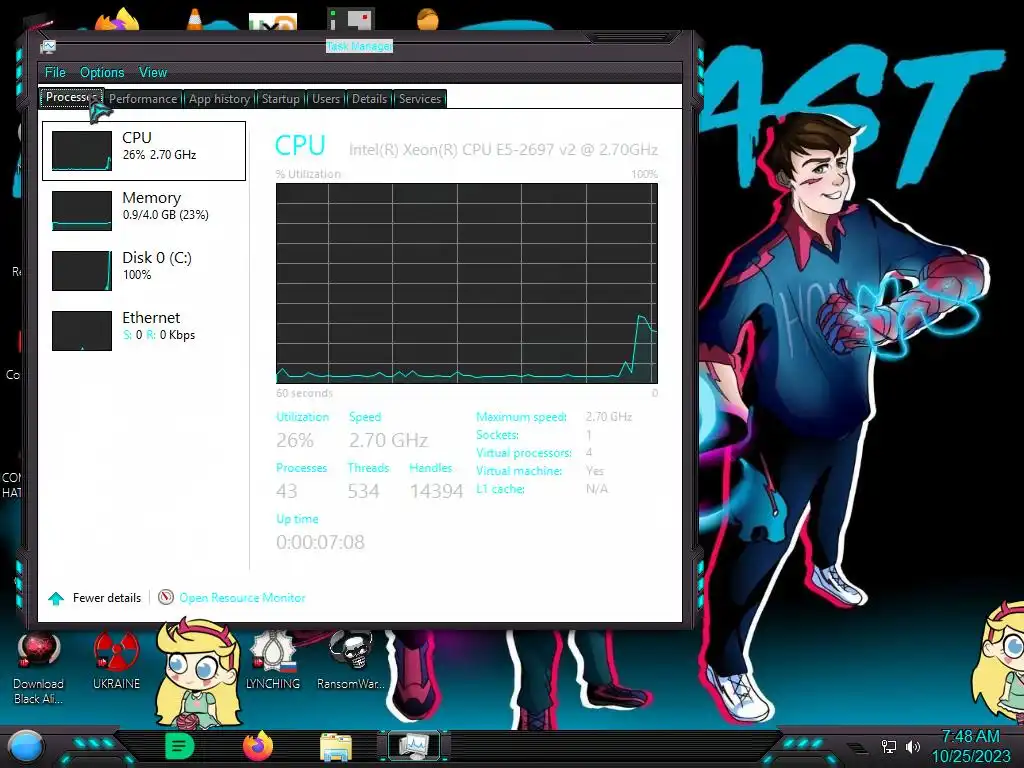Select the Memory resource in sidebar
The image size is (1024, 768).
click(x=144, y=210)
